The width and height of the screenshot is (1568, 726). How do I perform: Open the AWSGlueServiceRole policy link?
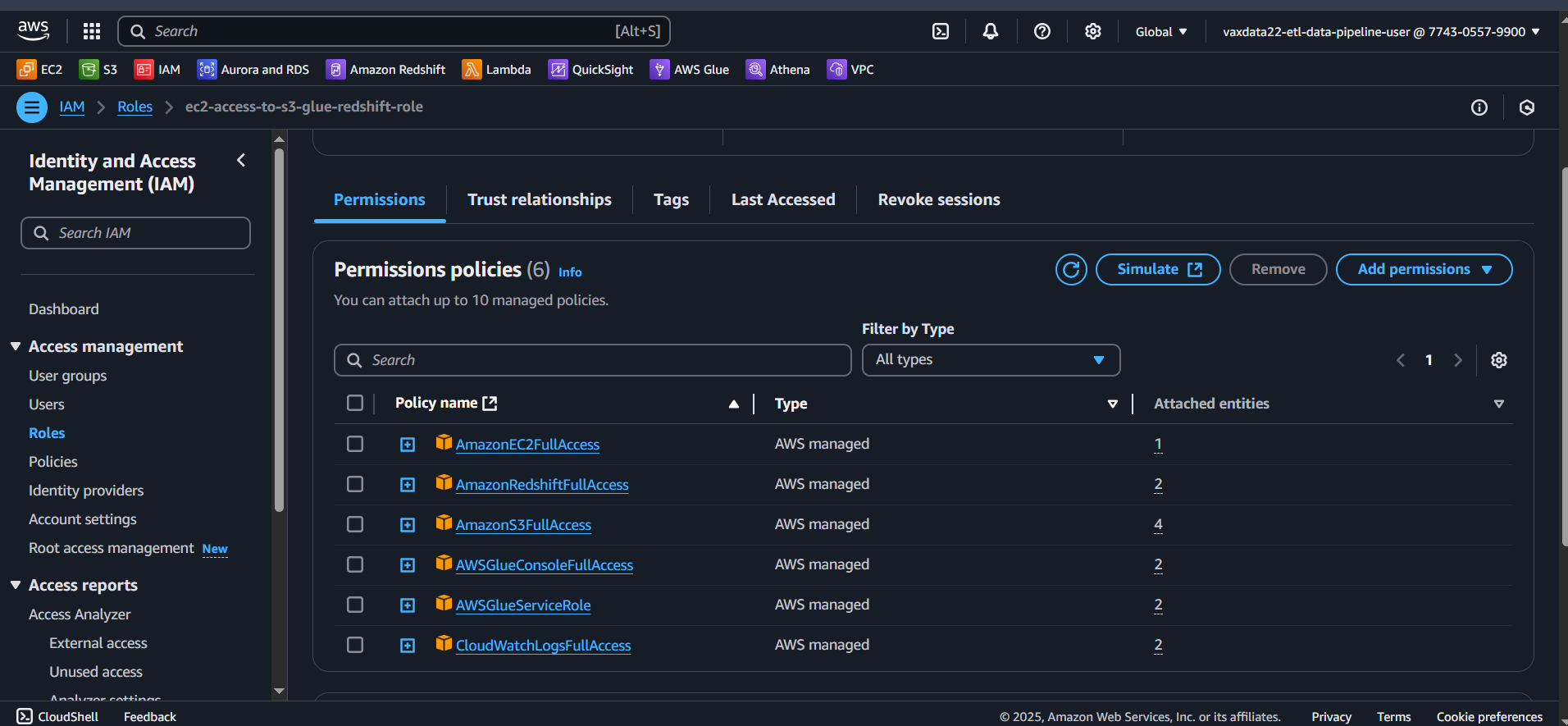click(x=523, y=605)
